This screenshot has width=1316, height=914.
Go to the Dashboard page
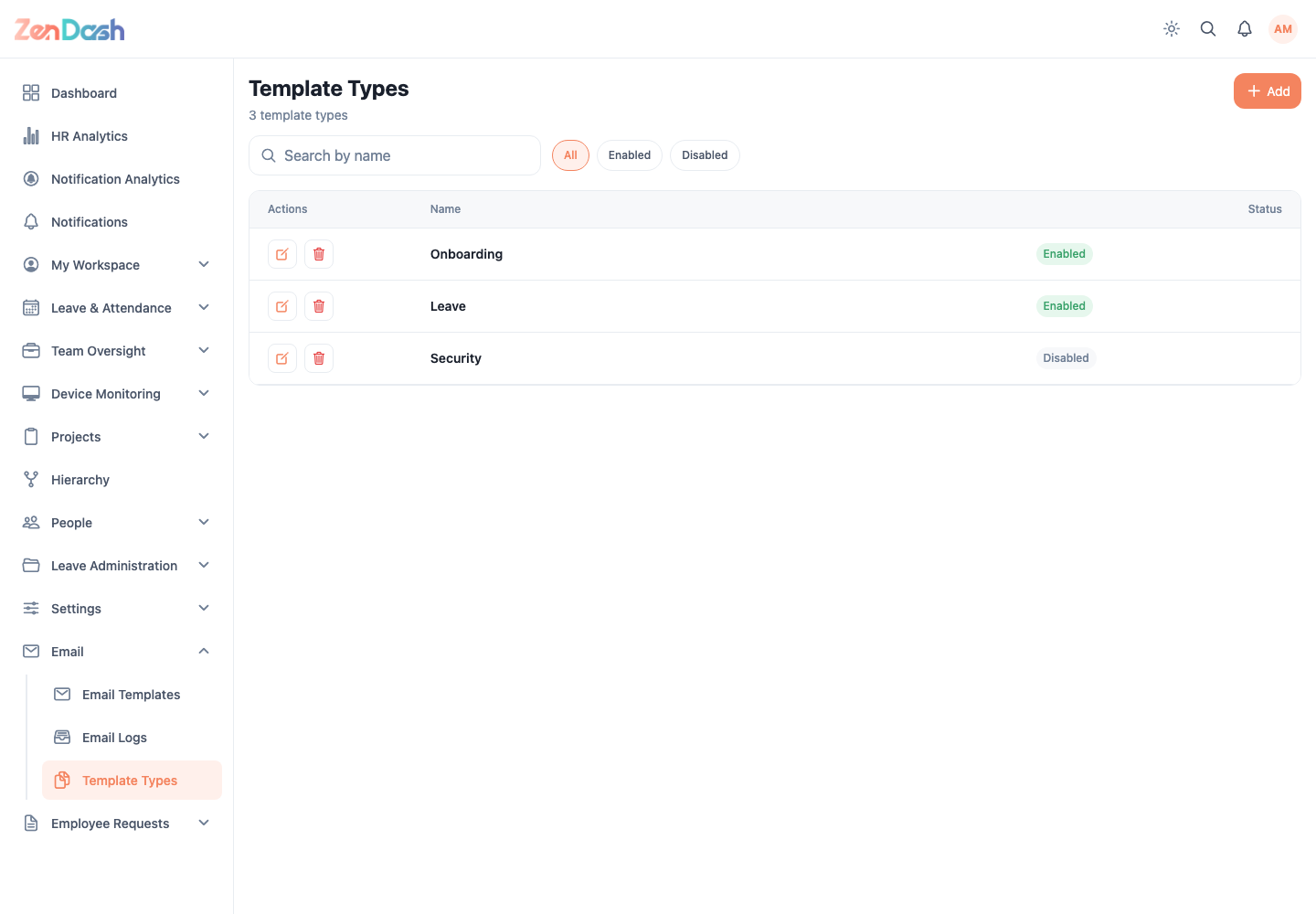tap(116, 93)
